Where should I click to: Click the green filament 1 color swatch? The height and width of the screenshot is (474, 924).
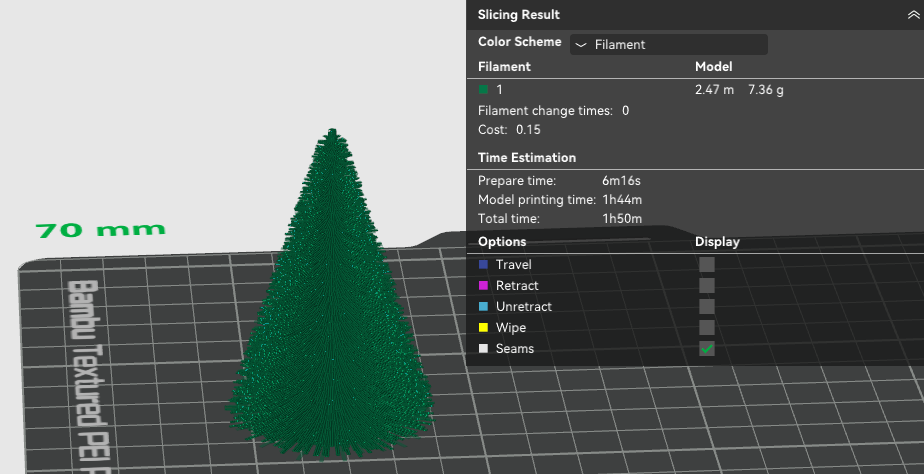tap(483, 90)
